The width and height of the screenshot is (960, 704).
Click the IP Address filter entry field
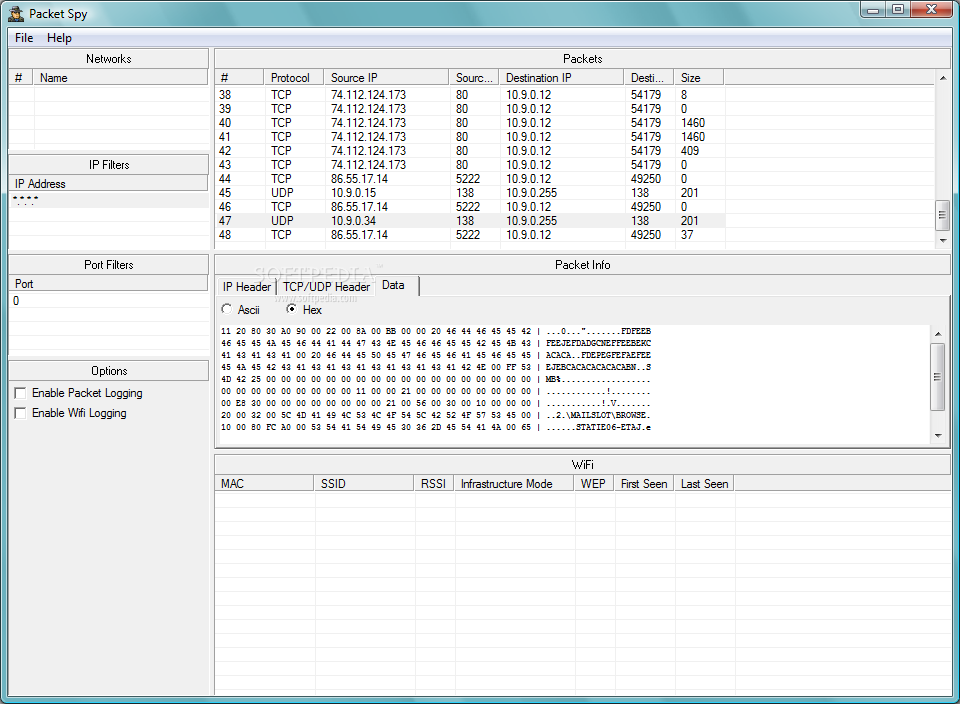click(109, 200)
